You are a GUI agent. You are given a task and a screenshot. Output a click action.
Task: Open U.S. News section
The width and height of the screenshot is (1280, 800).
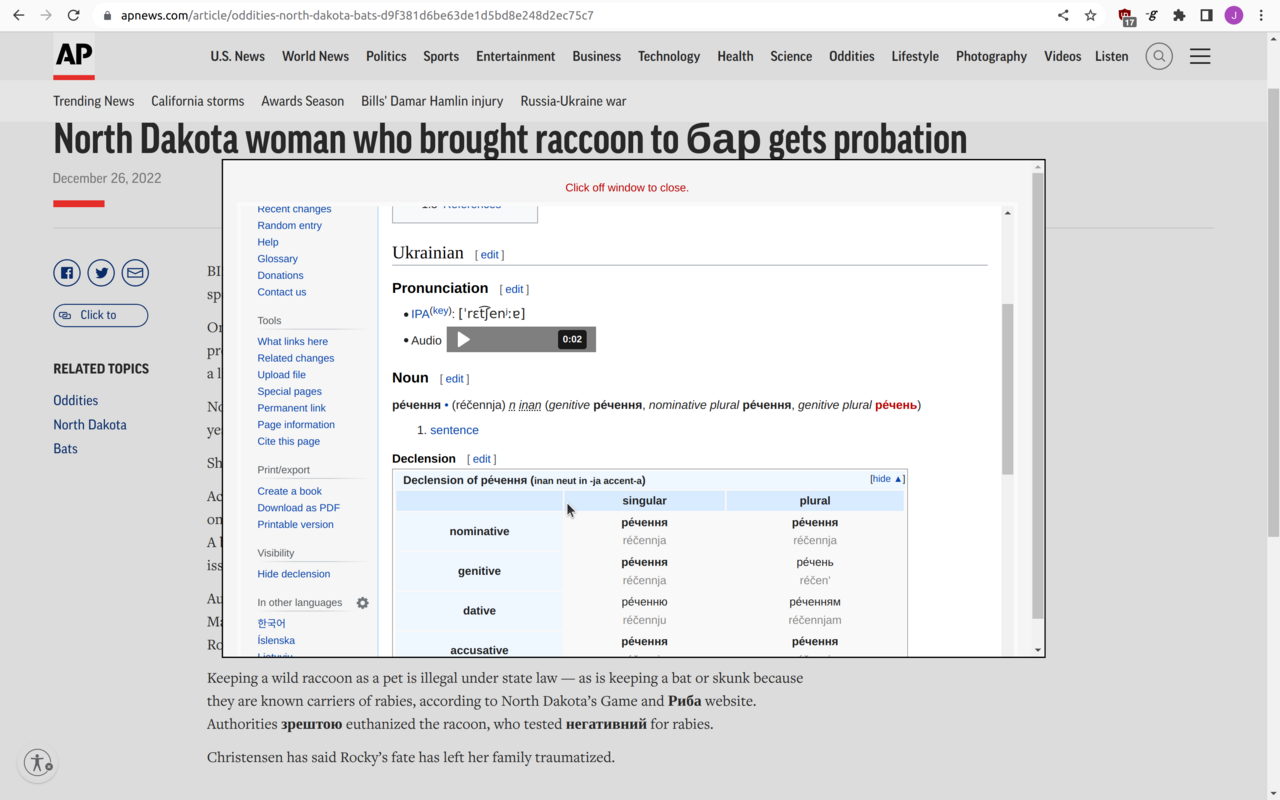[x=238, y=56]
